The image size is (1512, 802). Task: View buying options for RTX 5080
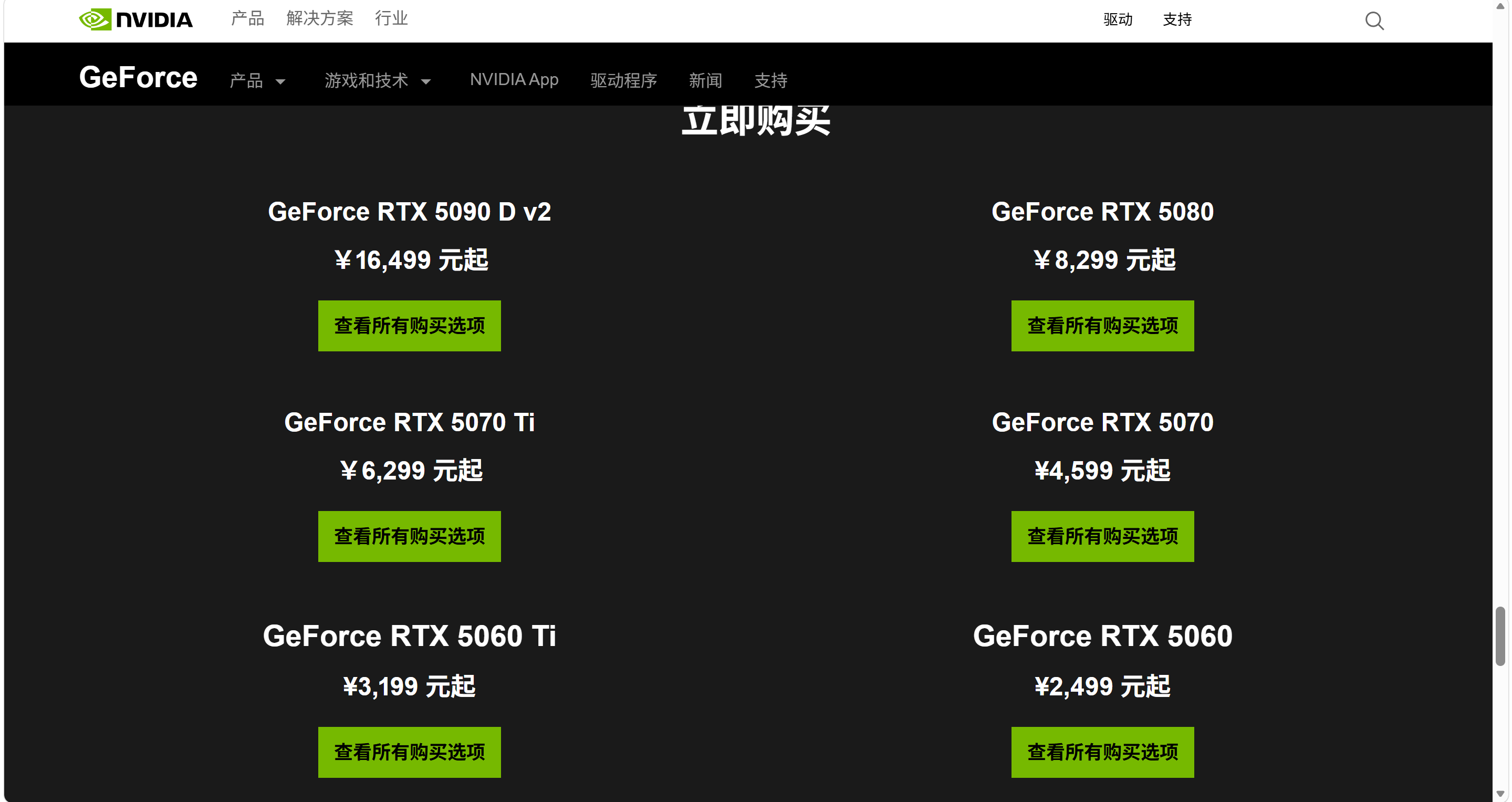1102,326
